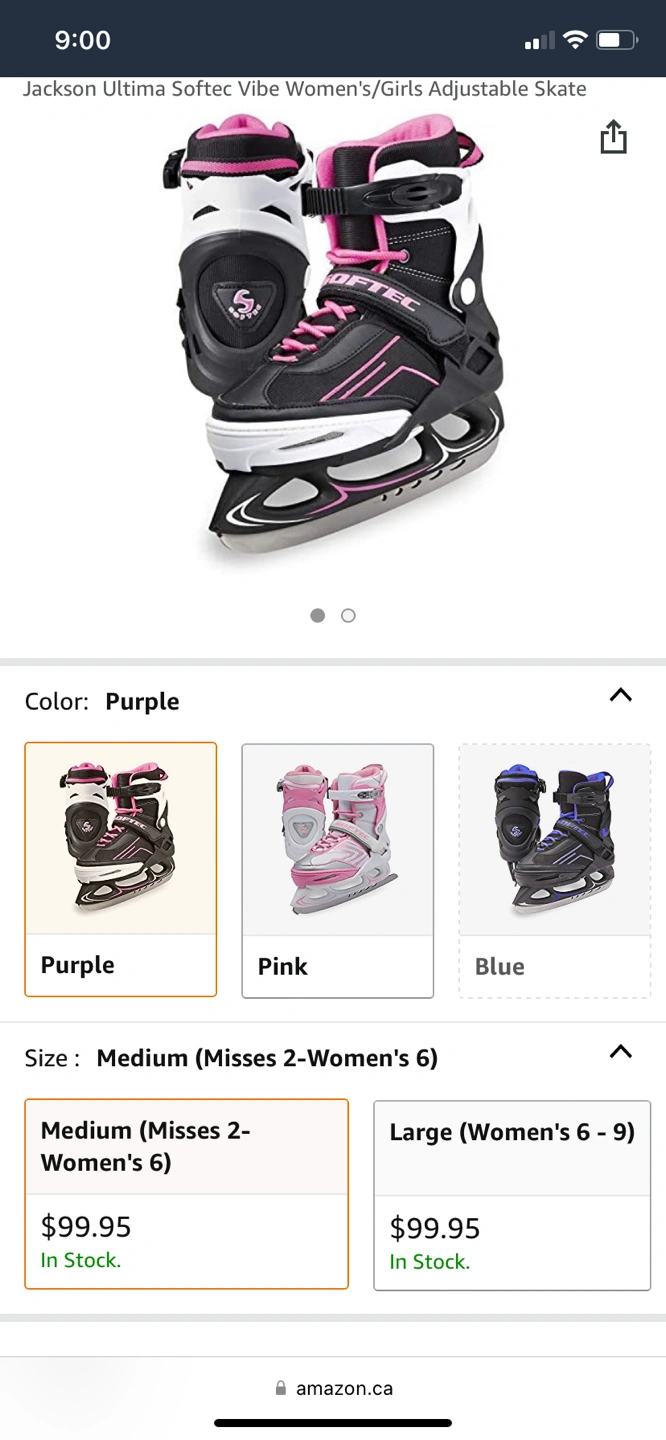Image resolution: width=666 pixels, height=1440 pixels.
Task: Switch to the second image carousel dot
Action: point(348,615)
